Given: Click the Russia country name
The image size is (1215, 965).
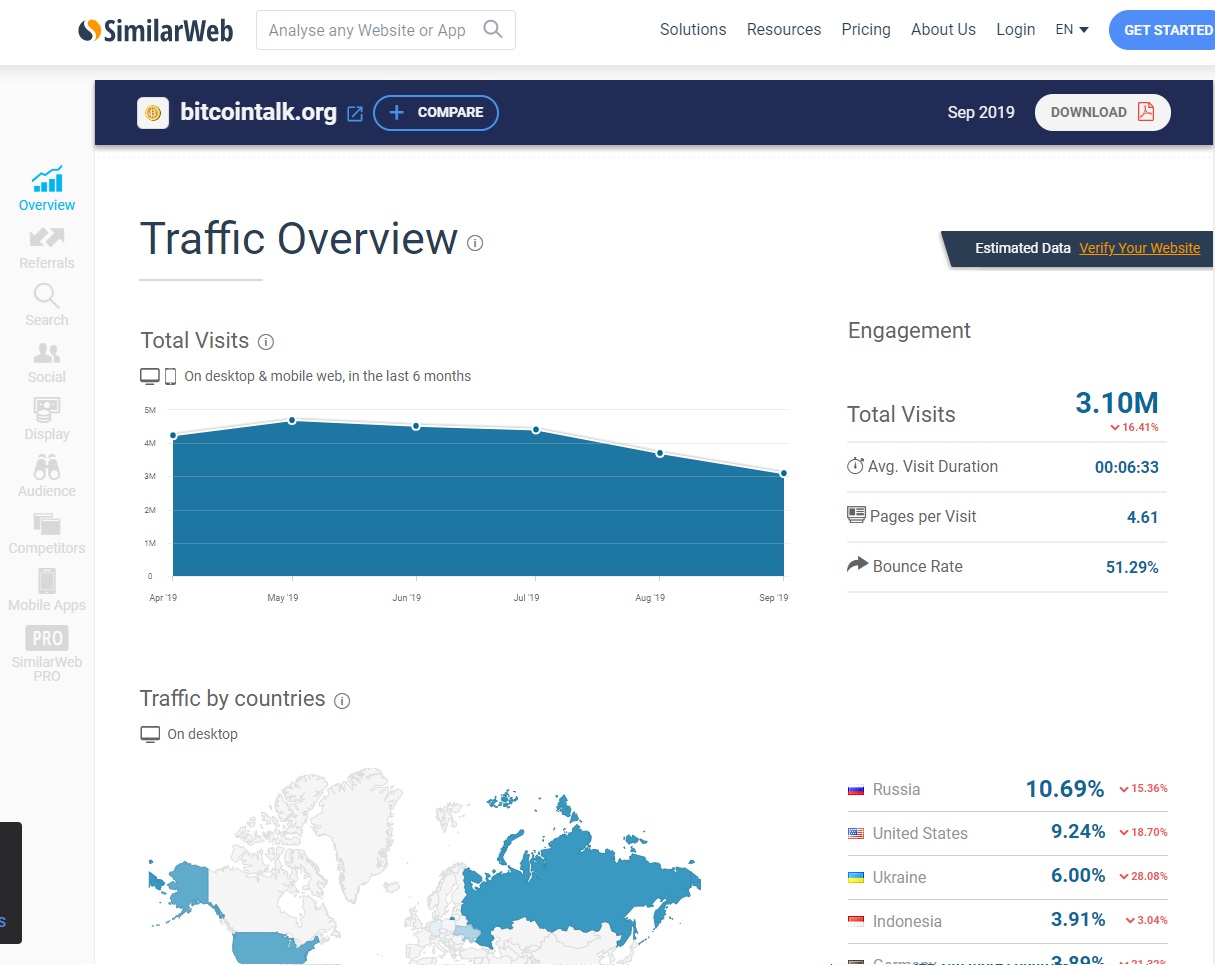Looking at the screenshot, I should [x=896, y=789].
